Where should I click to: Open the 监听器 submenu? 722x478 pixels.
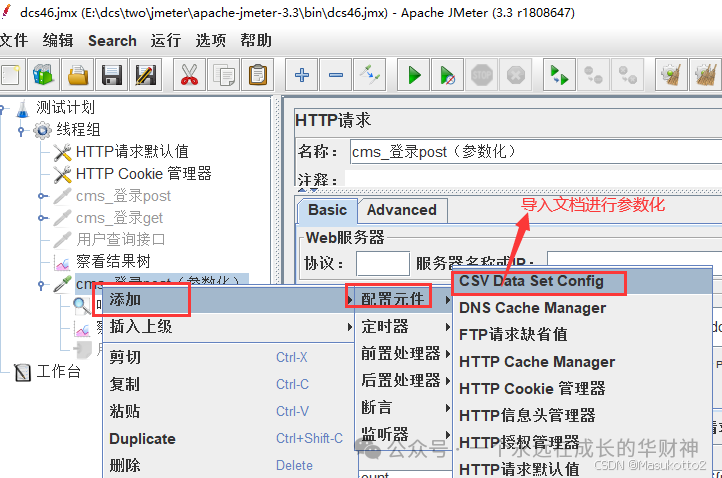point(404,434)
